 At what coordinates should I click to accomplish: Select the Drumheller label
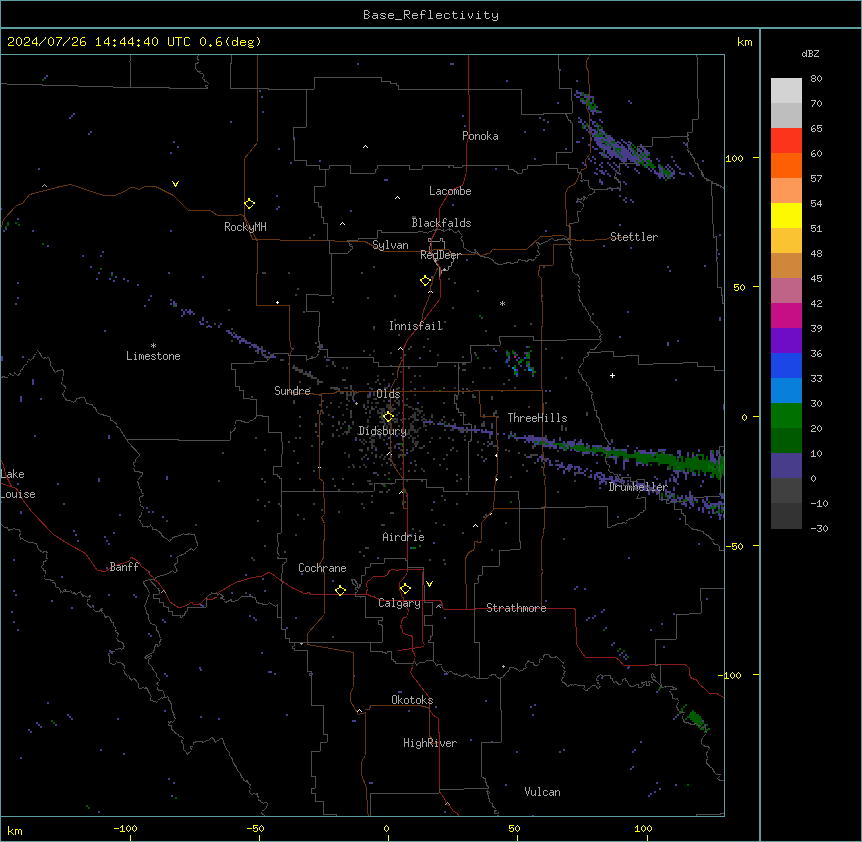[x=638, y=487]
